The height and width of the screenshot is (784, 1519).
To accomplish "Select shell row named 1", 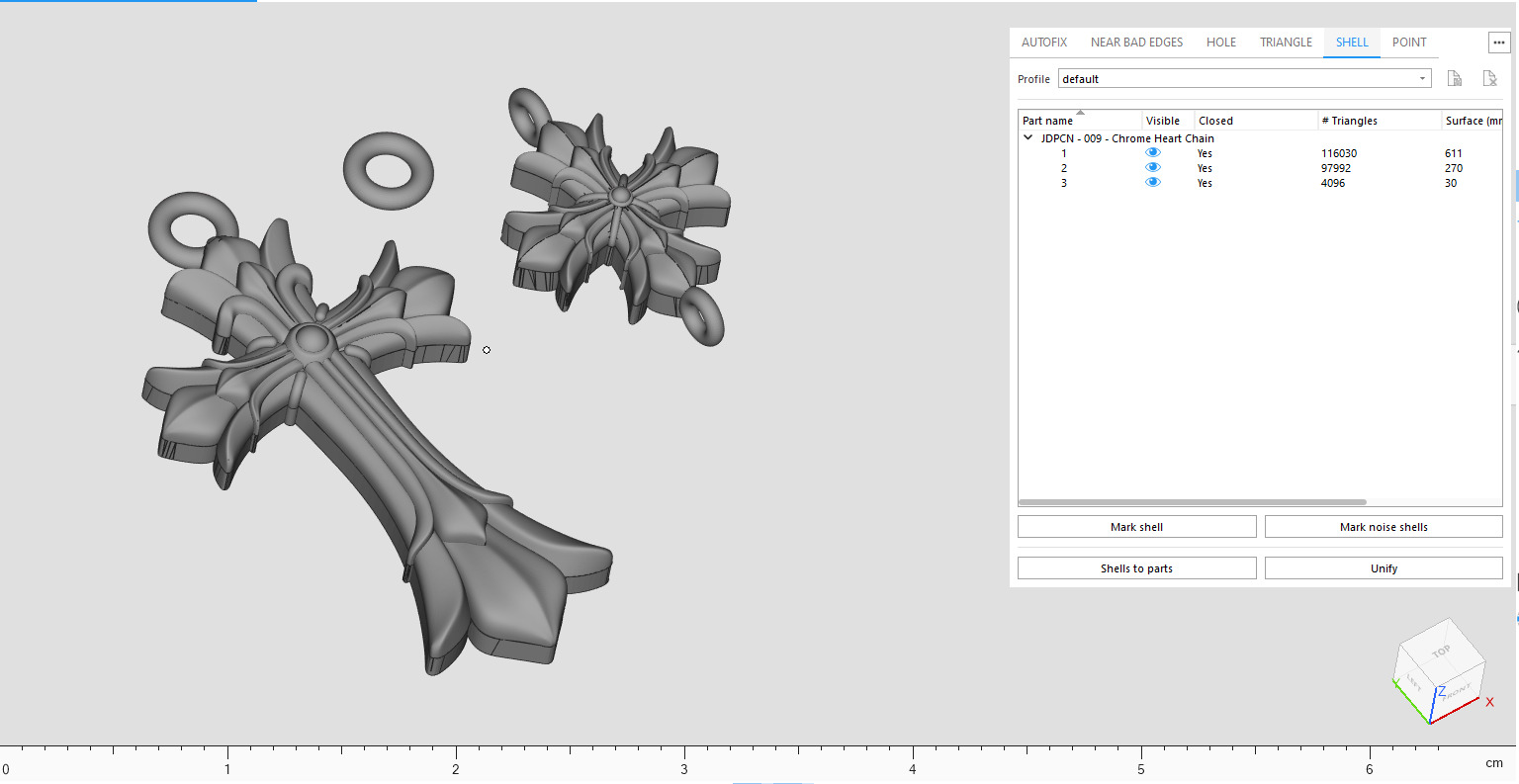I will tap(1261, 153).
